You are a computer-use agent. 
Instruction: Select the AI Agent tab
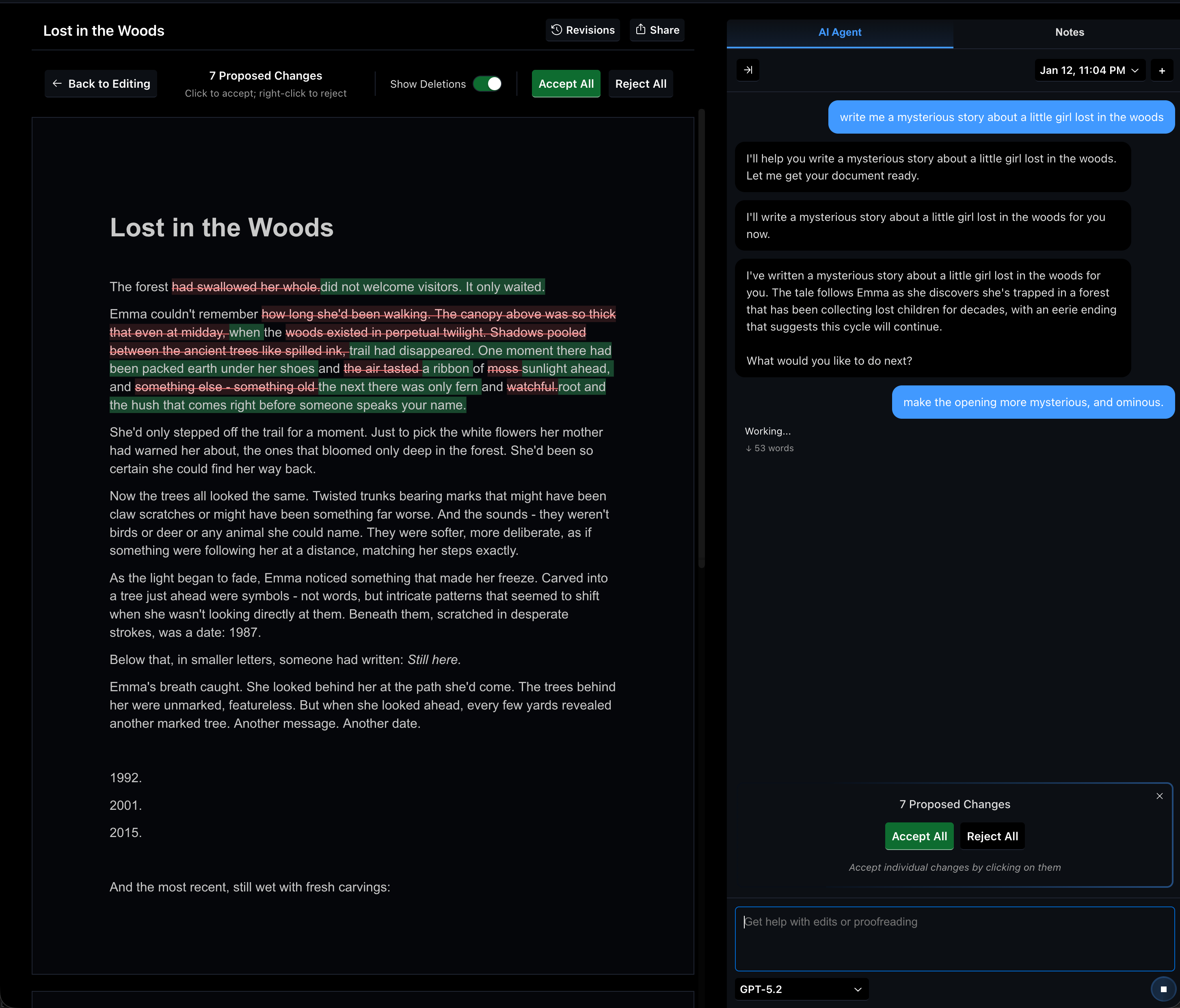click(839, 32)
